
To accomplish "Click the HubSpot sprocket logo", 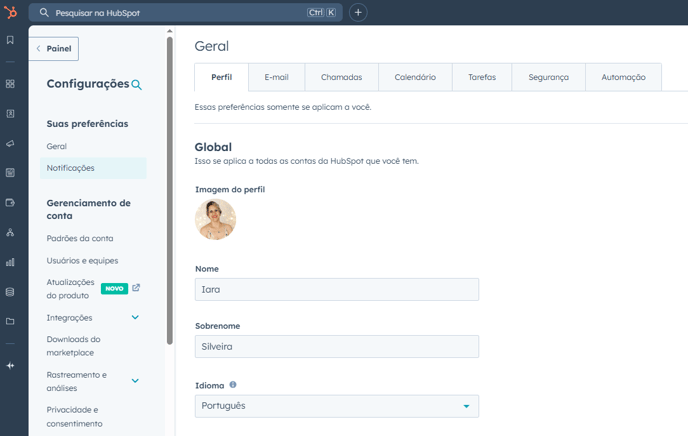I will tap(10, 12).
